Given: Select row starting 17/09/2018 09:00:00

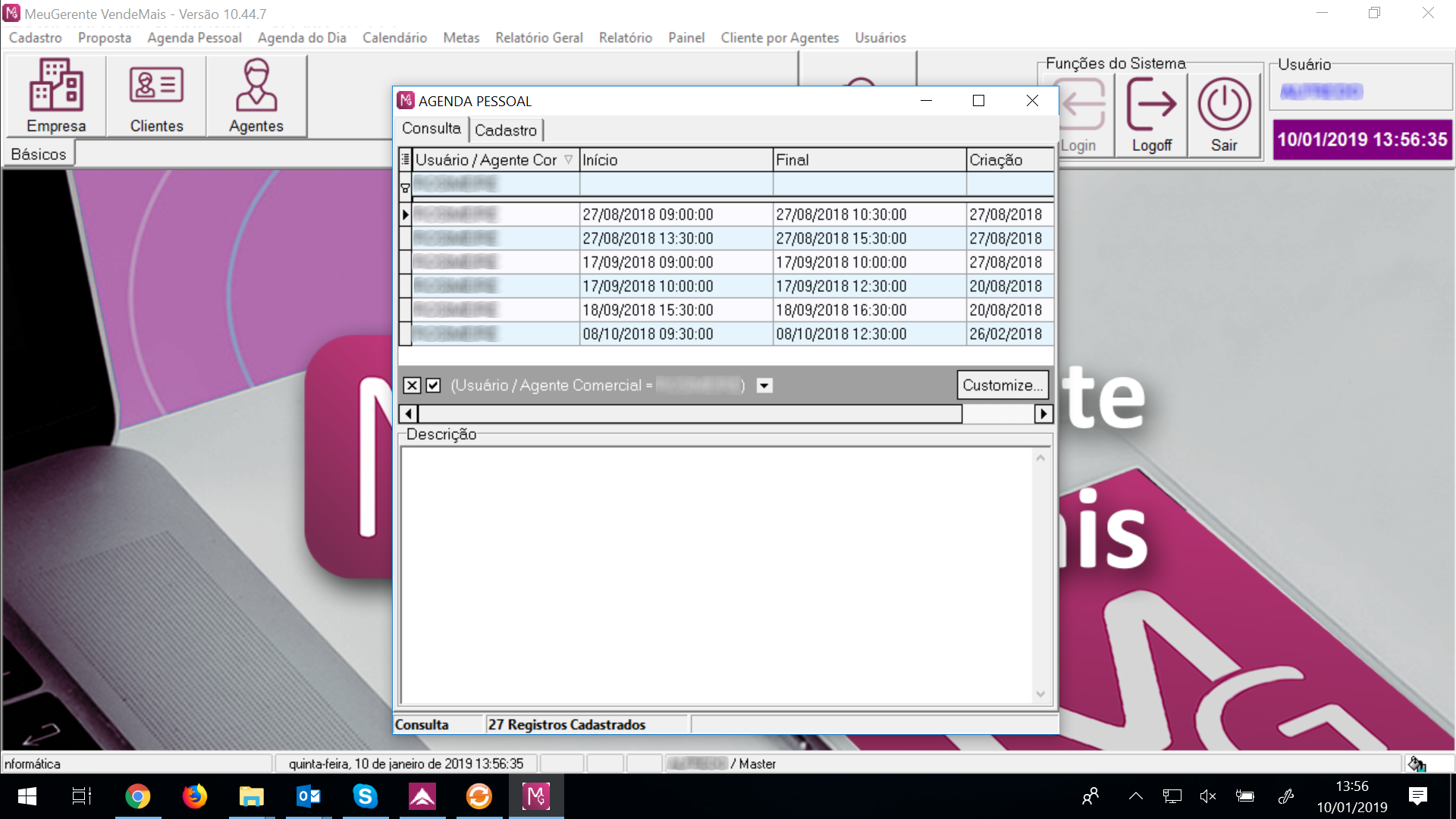Looking at the screenshot, I should [726, 262].
